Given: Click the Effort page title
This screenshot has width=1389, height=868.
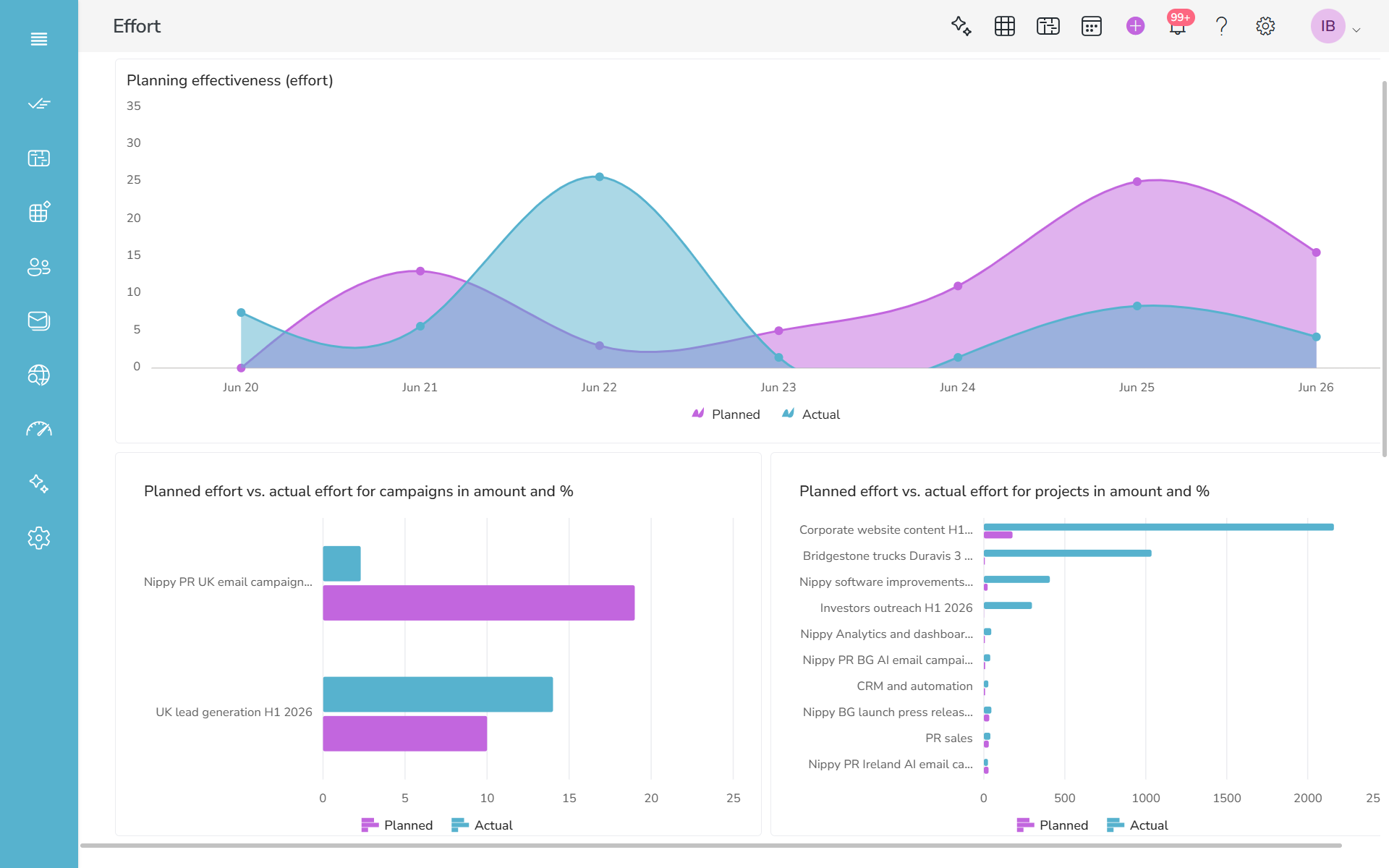Looking at the screenshot, I should click(137, 26).
